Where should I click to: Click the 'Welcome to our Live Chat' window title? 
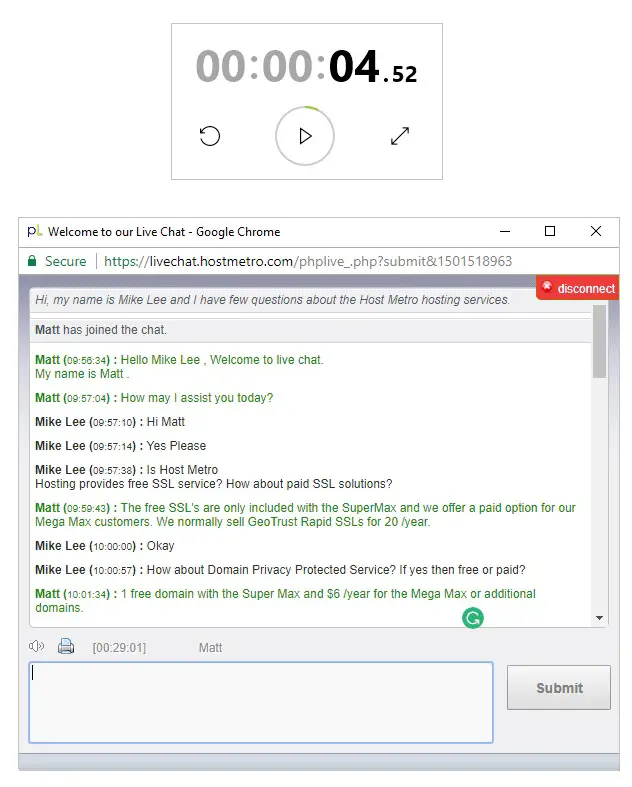[164, 232]
